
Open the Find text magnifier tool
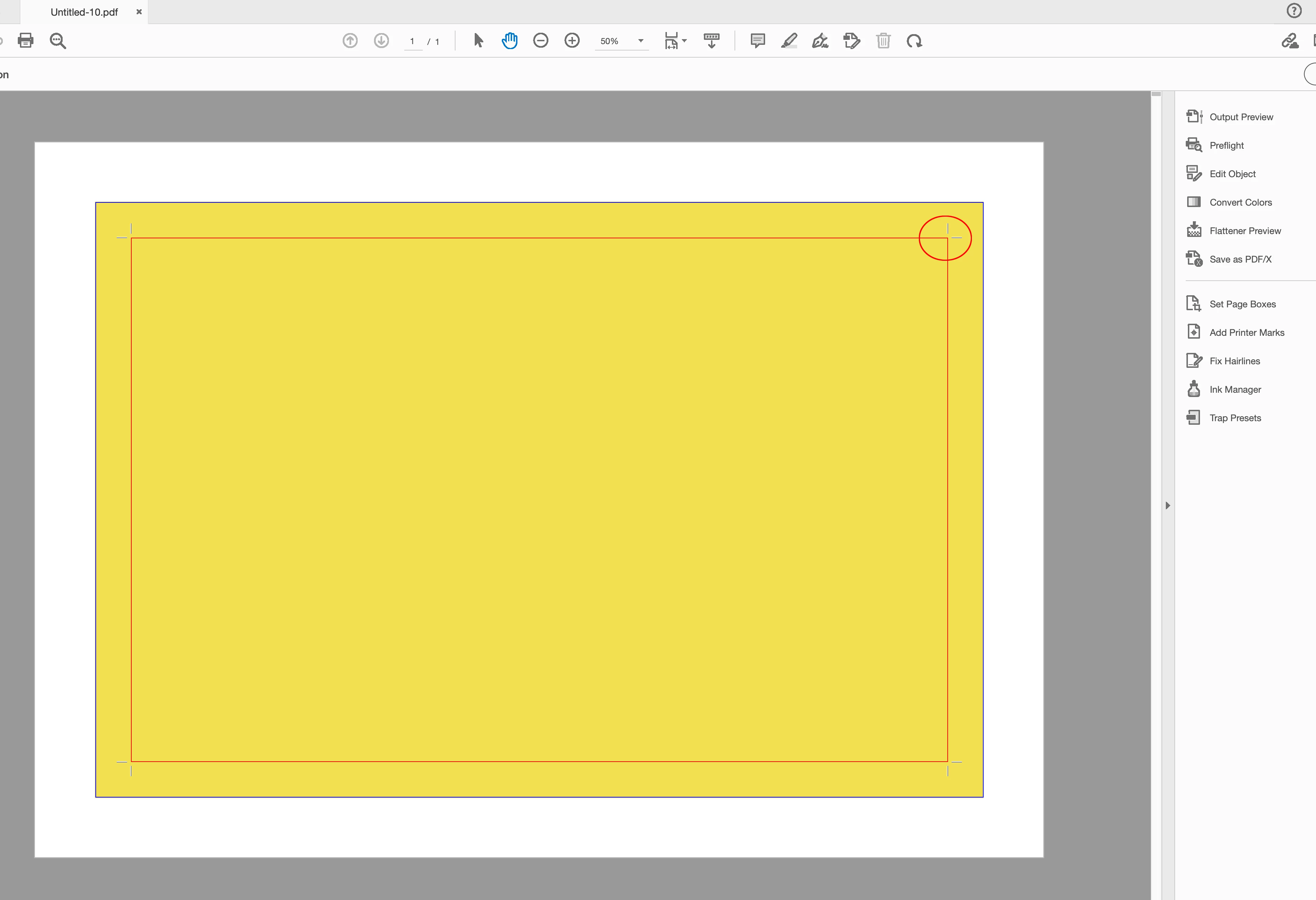tap(58, 41)
